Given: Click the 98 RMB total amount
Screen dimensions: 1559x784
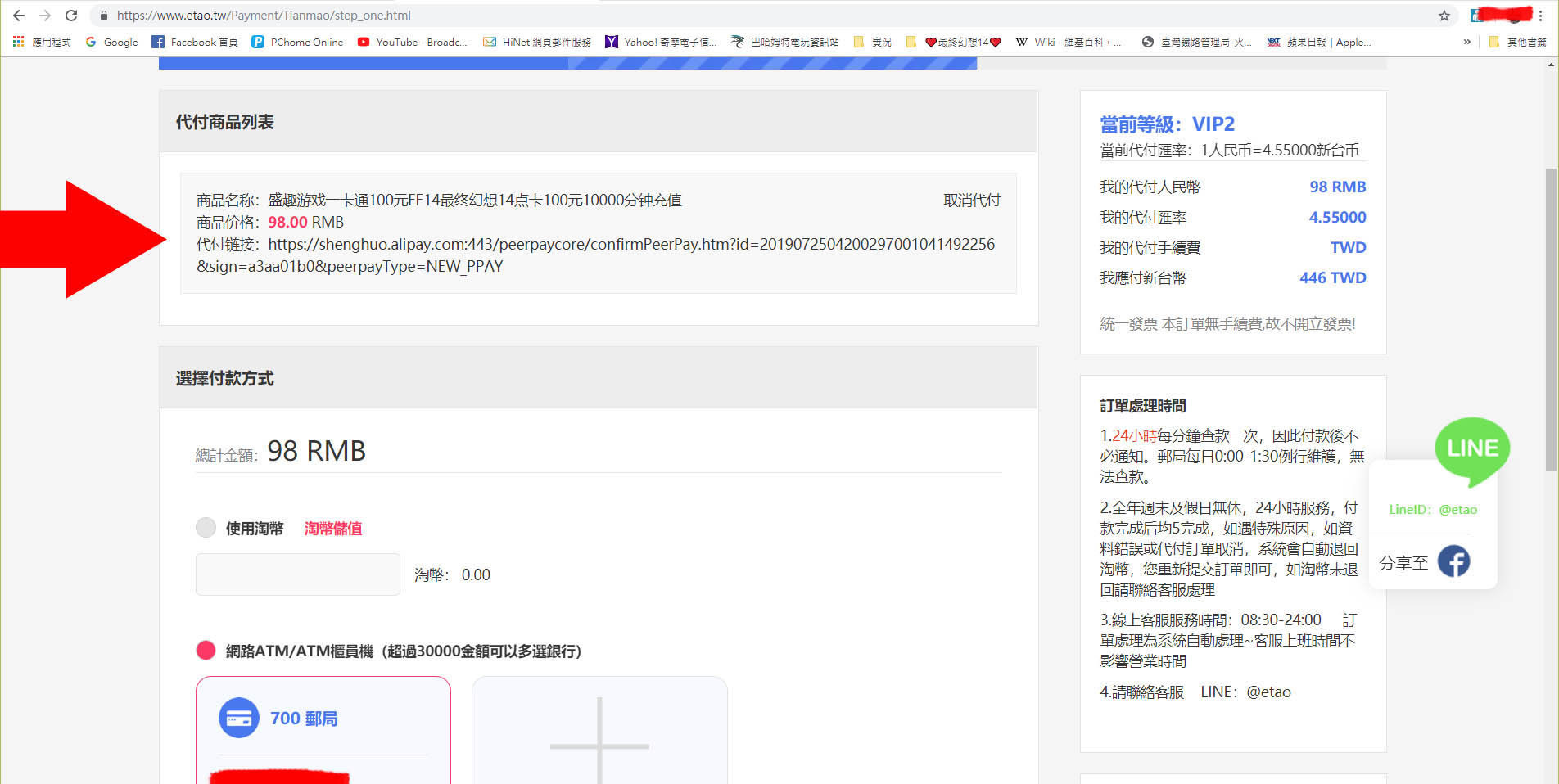Looking at the screenshot, I should pos(316,451).
